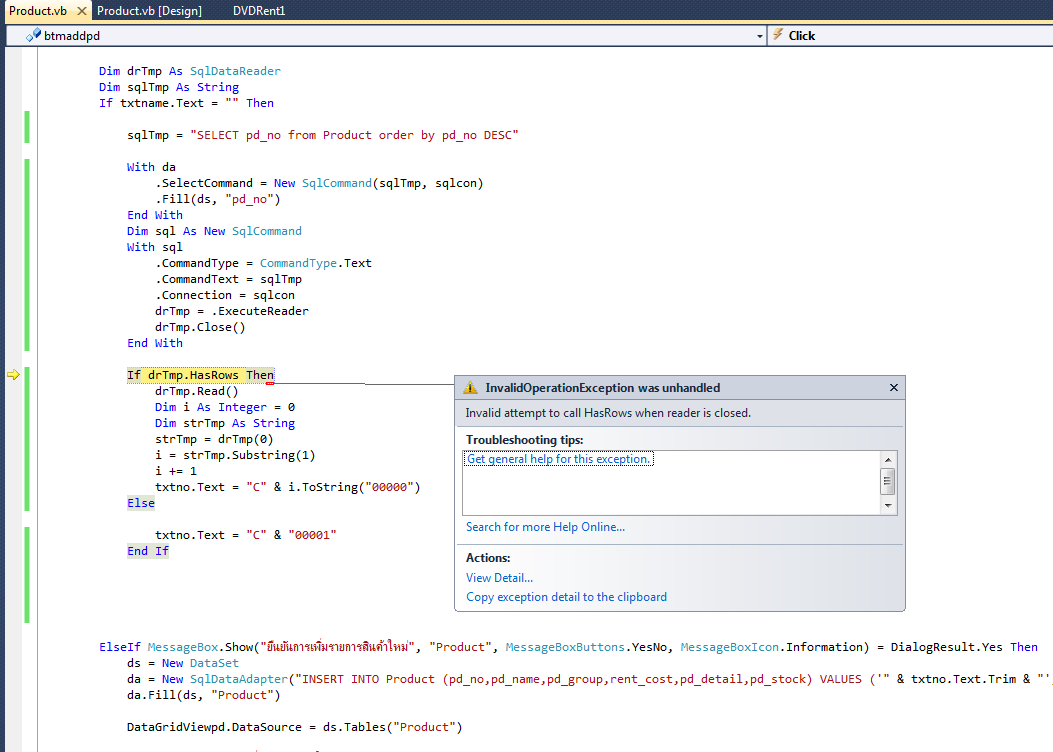Click the 'ElseIf MessageBox.Show' line
Image resolution: width=1053 pixels, height=752 pixels.
click(x=568, y=647)
